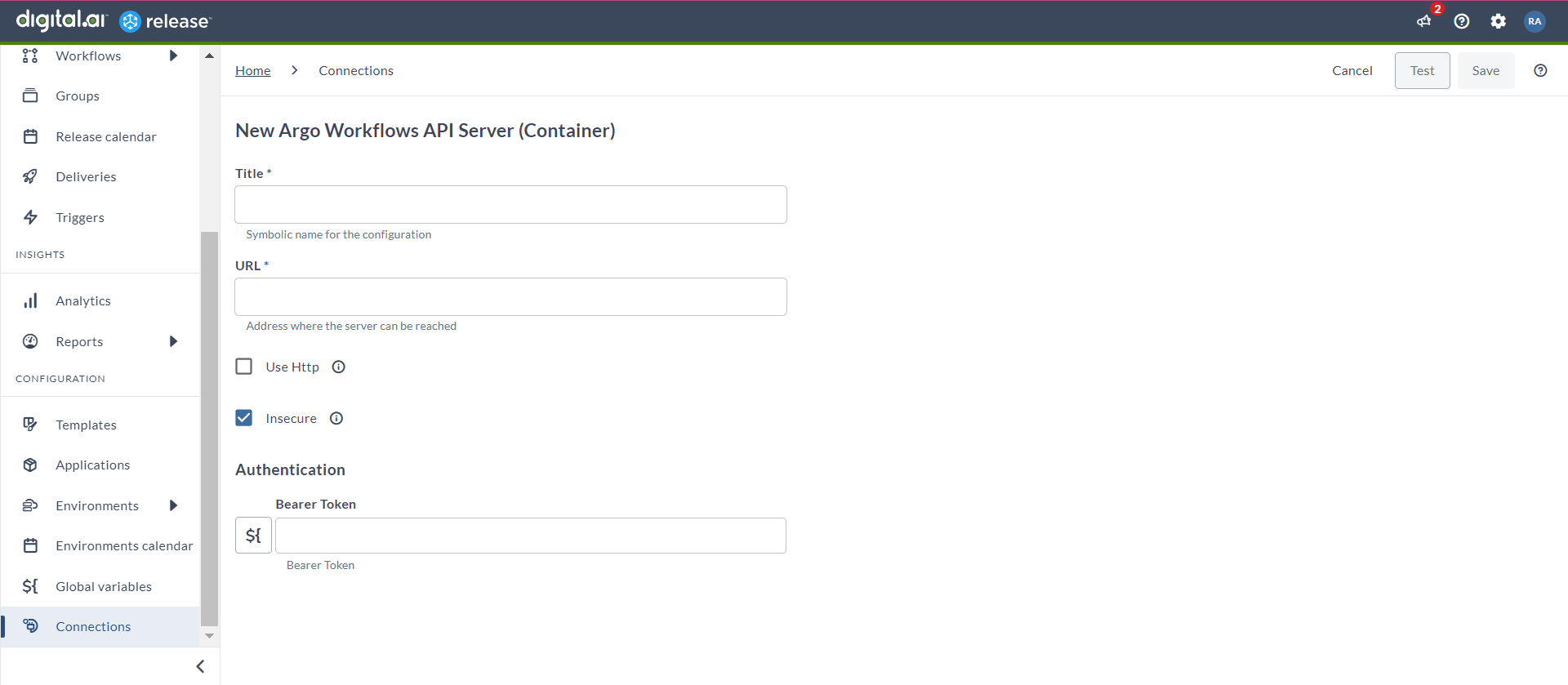Image resolution: width=1568 pixels, height=685 pixels.
Task: Click the variable toggle button for Bearer Token
Action: tap(253, 536)
